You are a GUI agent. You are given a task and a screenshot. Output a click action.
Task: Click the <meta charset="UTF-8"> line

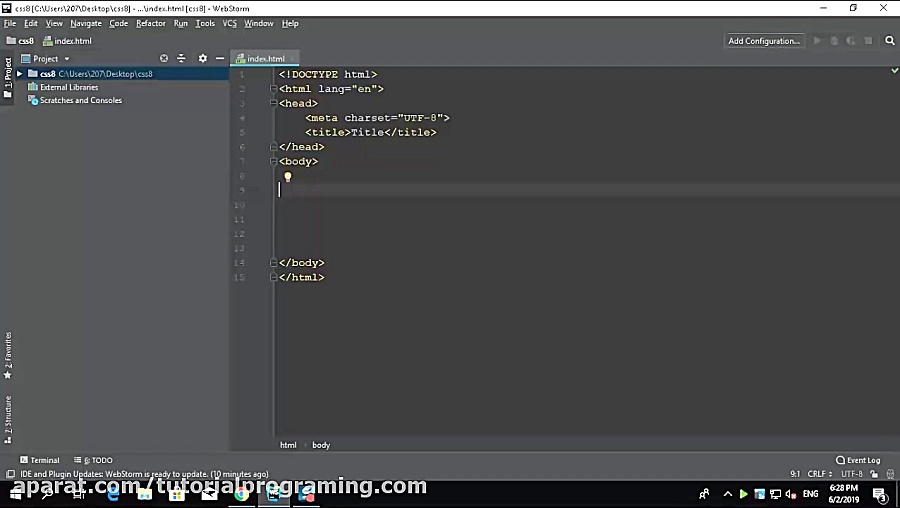point(377,118)
